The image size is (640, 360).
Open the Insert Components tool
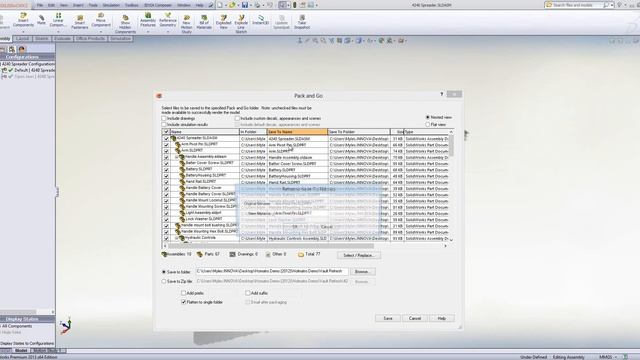23,20
